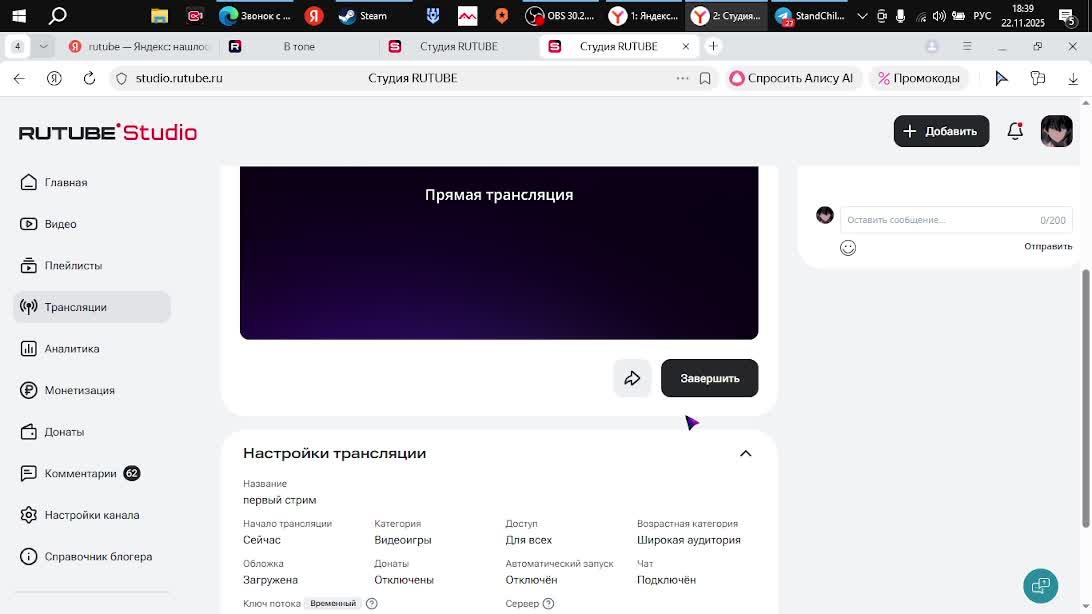Screen dimensions: 1092x614
Task: Click the Добавить button
Action: click(941, 131)
